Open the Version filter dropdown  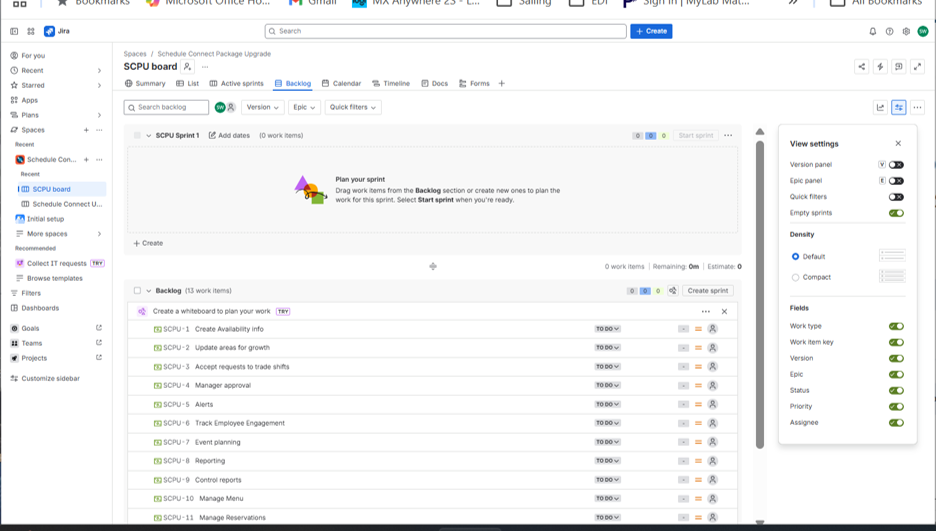(x=263, y=107)
